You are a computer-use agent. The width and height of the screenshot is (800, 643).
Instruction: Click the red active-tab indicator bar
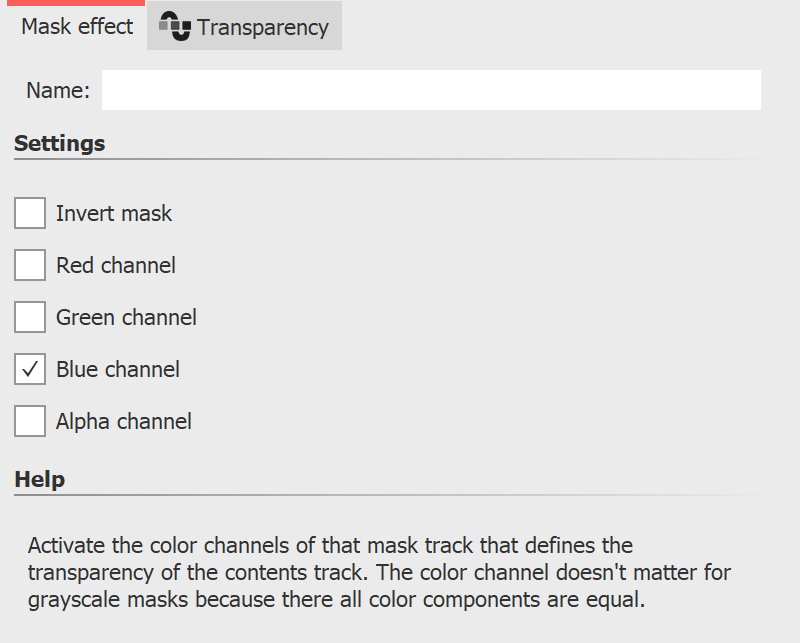coord(75,4)
